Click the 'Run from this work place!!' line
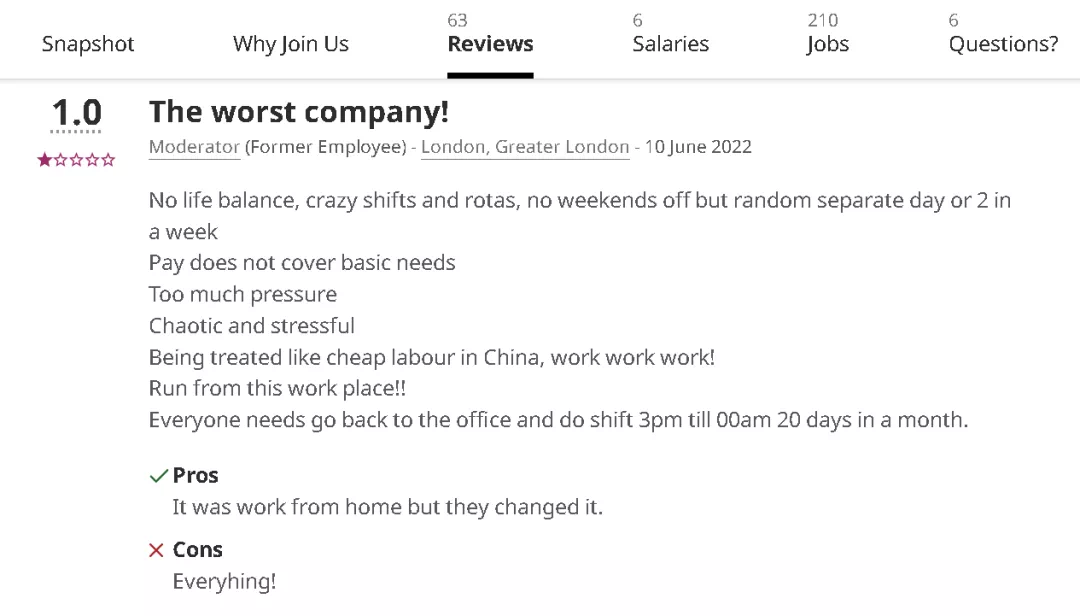This screenshot has width=1080, height=616. pos(277,388)
